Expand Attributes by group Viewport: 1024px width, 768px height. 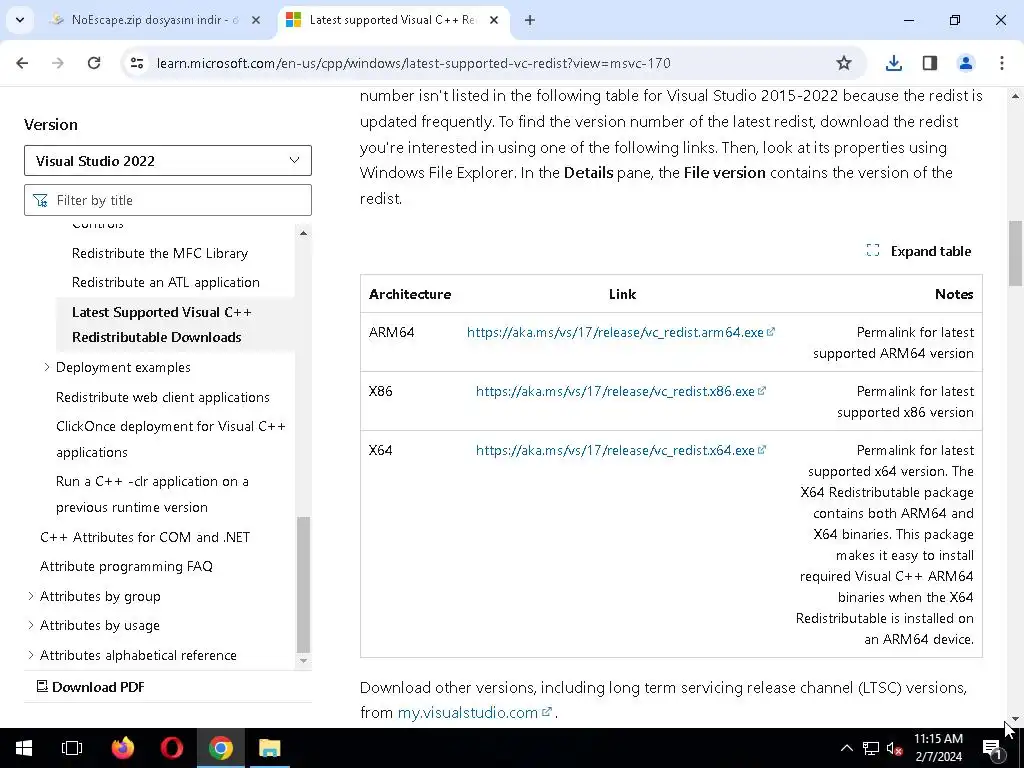[x=31, y=596]
